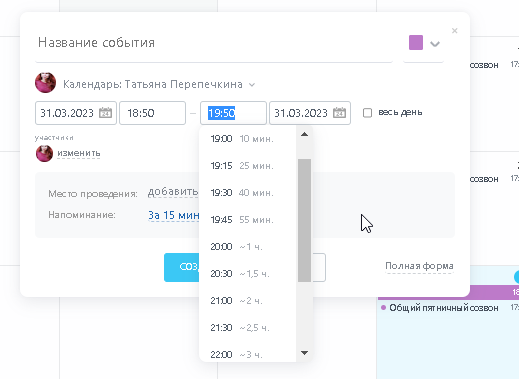
Task: Click the time list scrollbar thumb
Action: click(304, 220)
